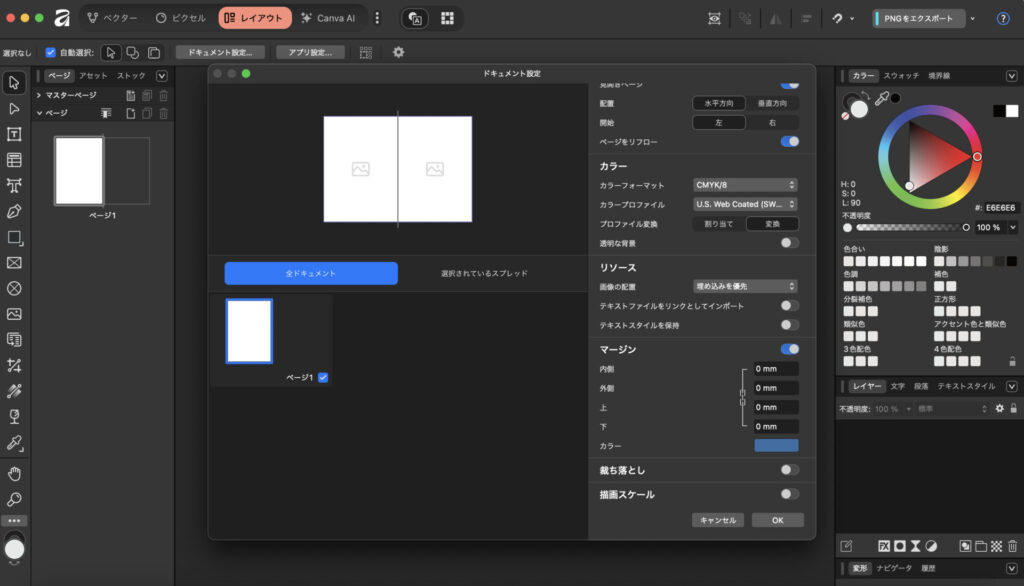Switch to the スウォッチ tab
This screenshot has height=586, width=1024.
(902, 76)
